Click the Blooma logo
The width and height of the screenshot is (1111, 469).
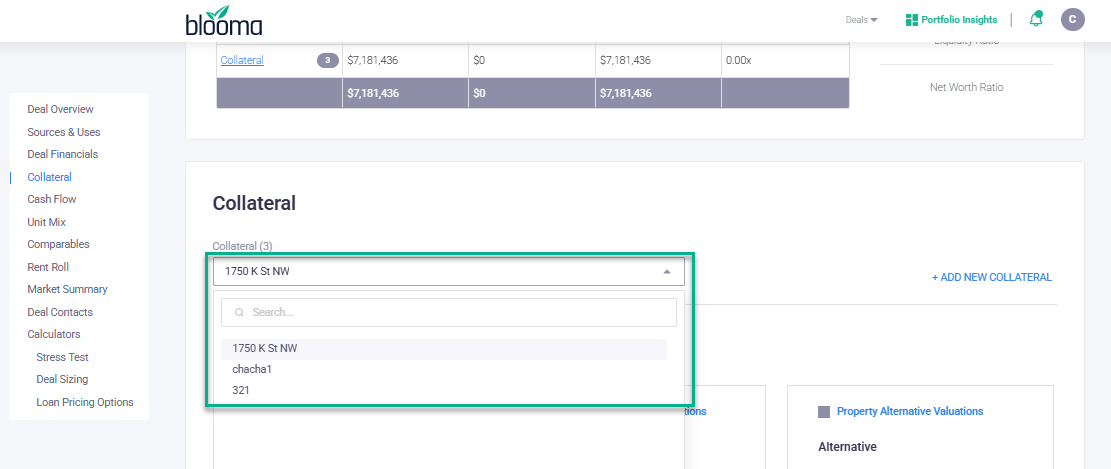pyautogui.click(x=224, y=21)
